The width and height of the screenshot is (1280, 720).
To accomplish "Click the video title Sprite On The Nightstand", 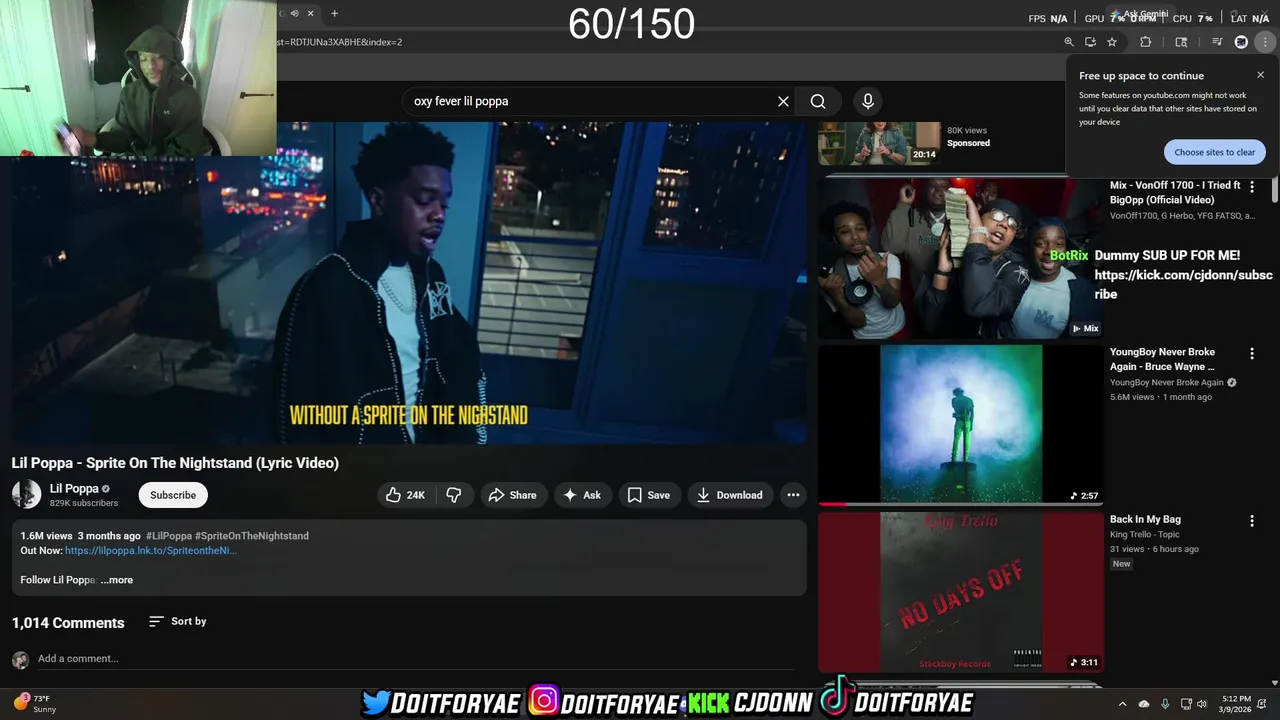I will point(175,463).
